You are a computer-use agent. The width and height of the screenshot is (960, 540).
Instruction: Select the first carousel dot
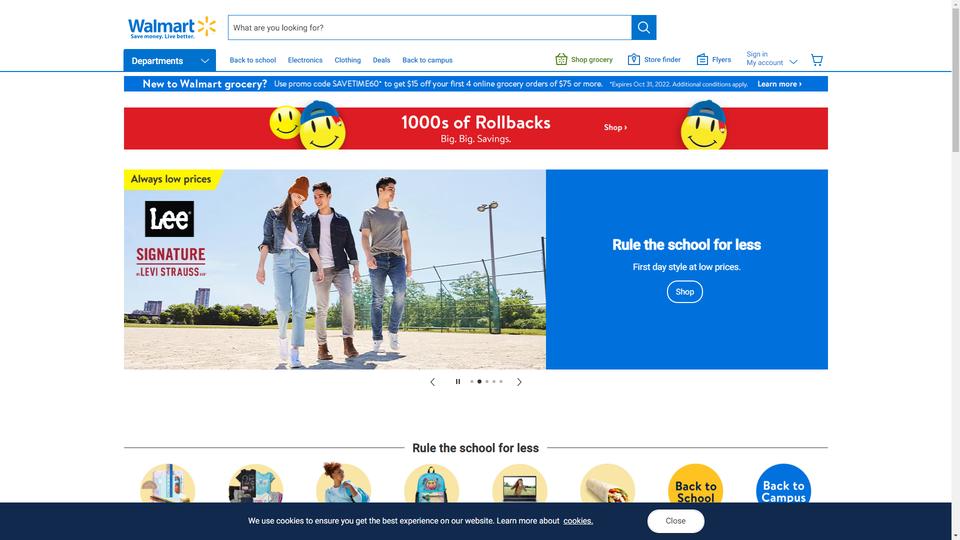tap(471, 381)
